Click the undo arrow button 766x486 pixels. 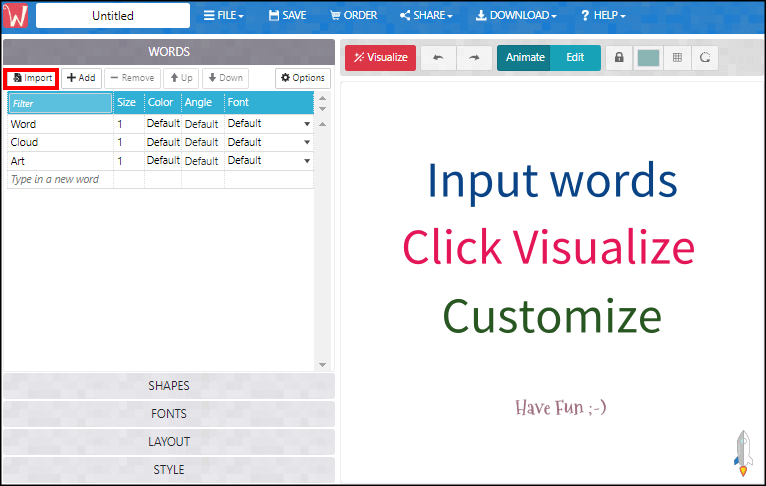[438, 58]
